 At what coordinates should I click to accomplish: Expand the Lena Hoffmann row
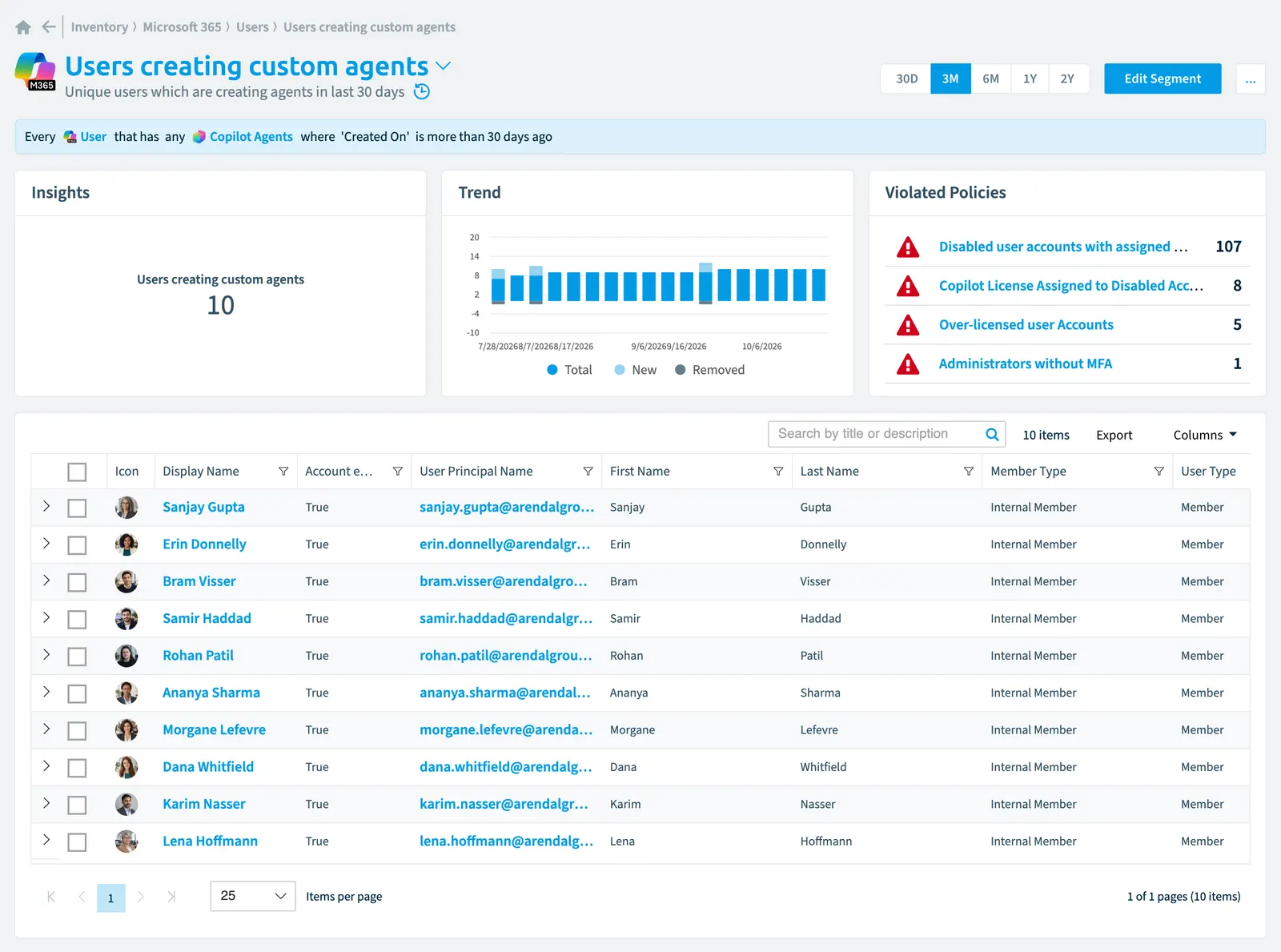click(46, 840)
